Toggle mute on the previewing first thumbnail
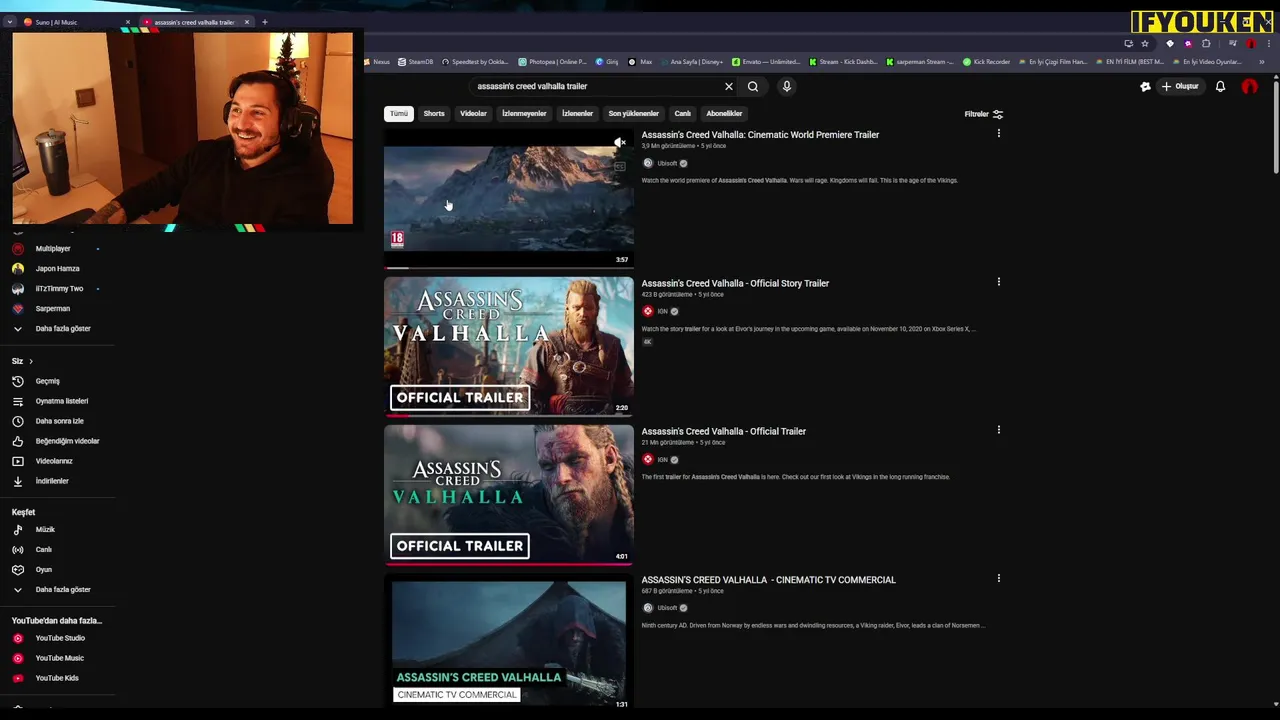Screen dimensions: 1280x720 pos(620,143)
